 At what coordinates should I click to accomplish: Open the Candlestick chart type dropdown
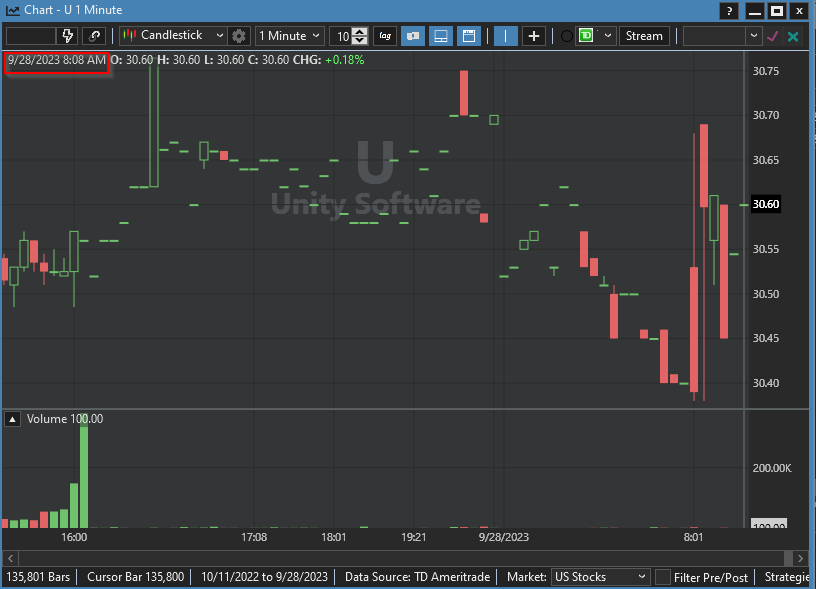(172, 36)
